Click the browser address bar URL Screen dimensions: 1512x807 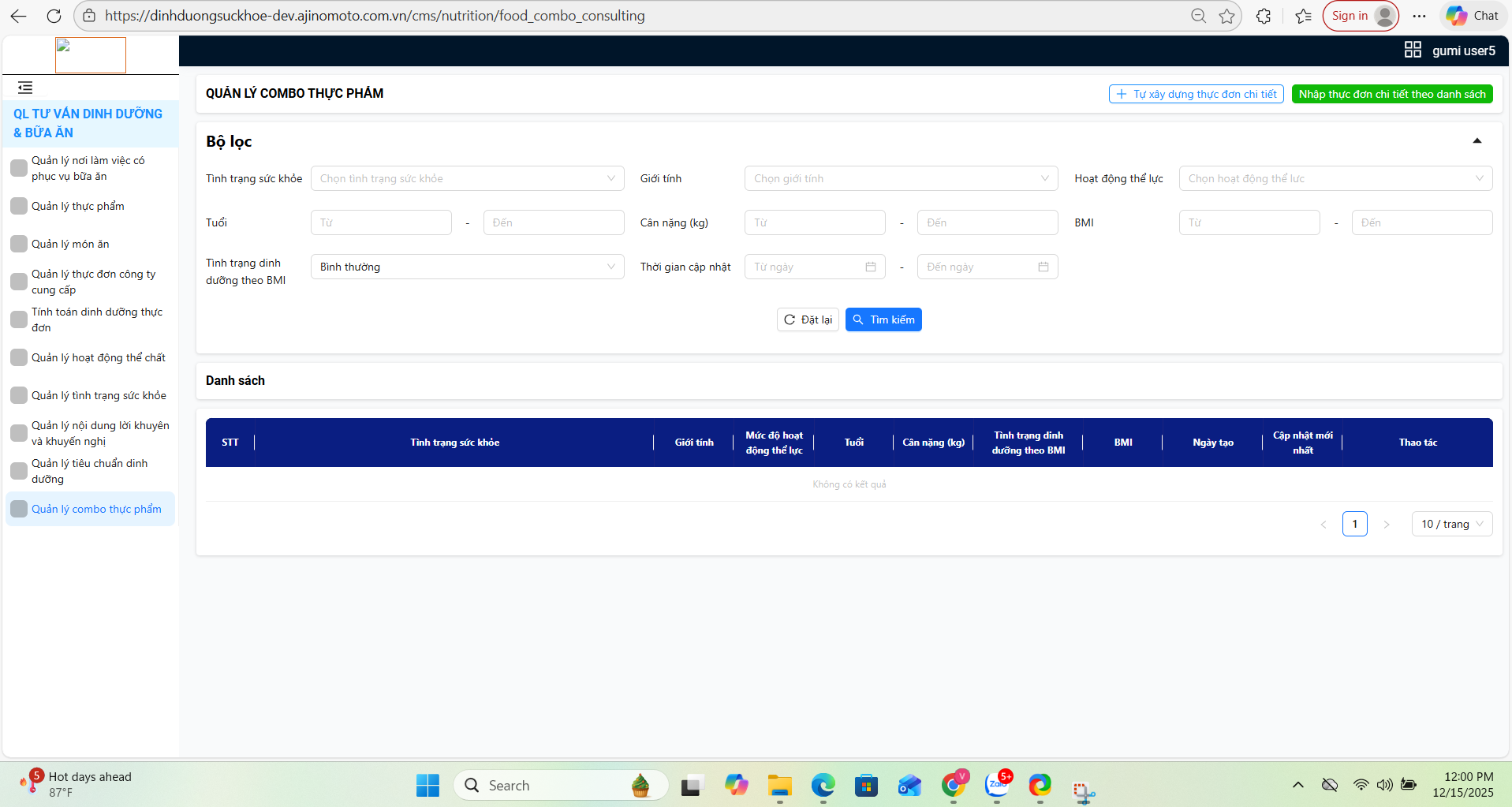click(x=375, y=16)
